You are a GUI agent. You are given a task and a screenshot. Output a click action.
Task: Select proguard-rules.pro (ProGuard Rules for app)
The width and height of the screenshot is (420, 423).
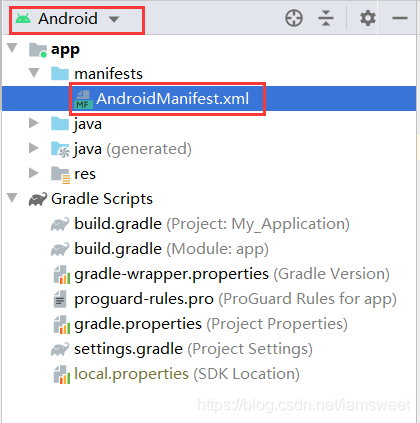click(235, 299)
